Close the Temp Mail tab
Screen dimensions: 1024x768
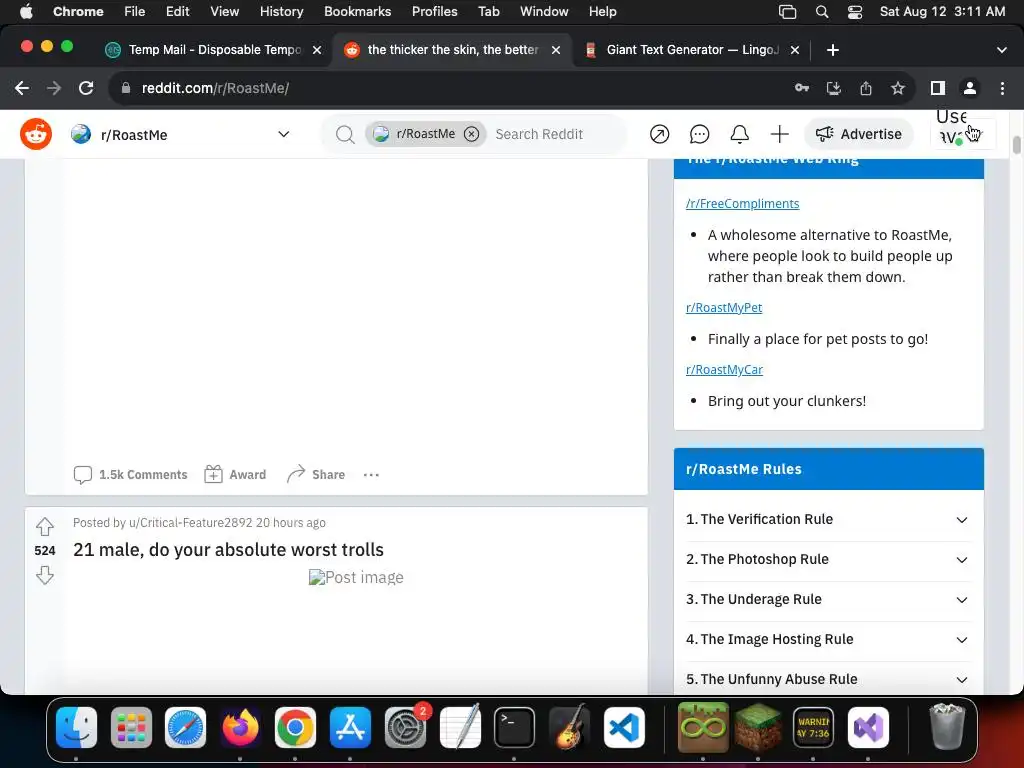click(x=317, y=50)
